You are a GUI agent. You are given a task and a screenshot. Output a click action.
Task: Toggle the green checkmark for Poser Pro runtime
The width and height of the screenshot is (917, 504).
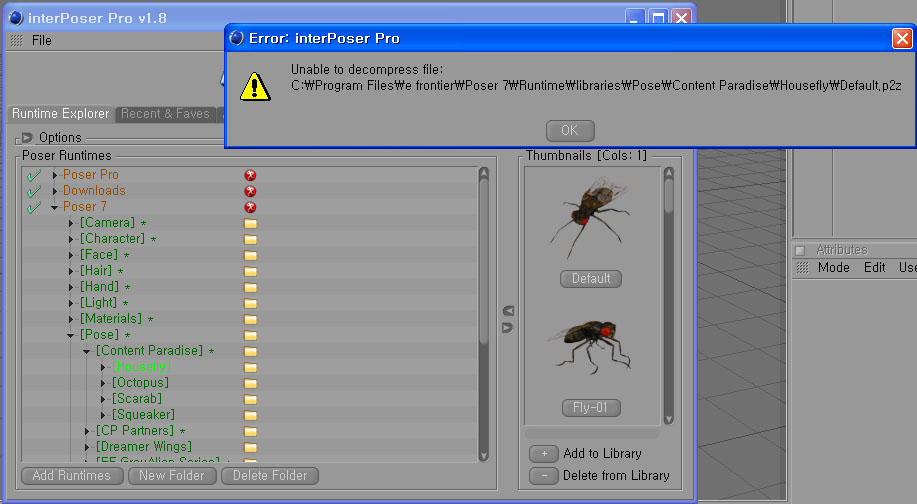coord(34,175)
